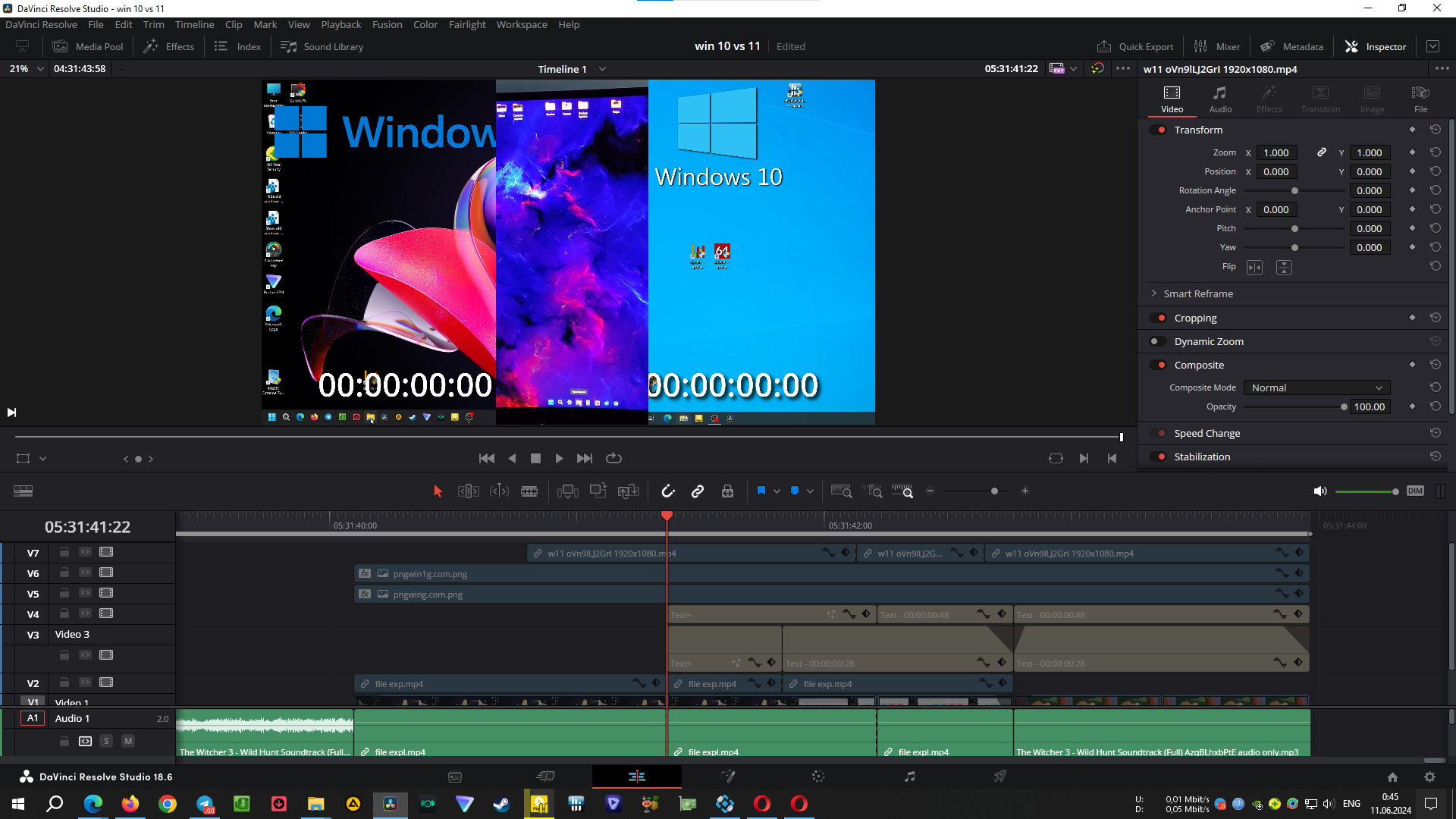The image size is (1456, 819).
Task: Toggle timeline snapping magnet icon
Action: (x=668, y=491)
